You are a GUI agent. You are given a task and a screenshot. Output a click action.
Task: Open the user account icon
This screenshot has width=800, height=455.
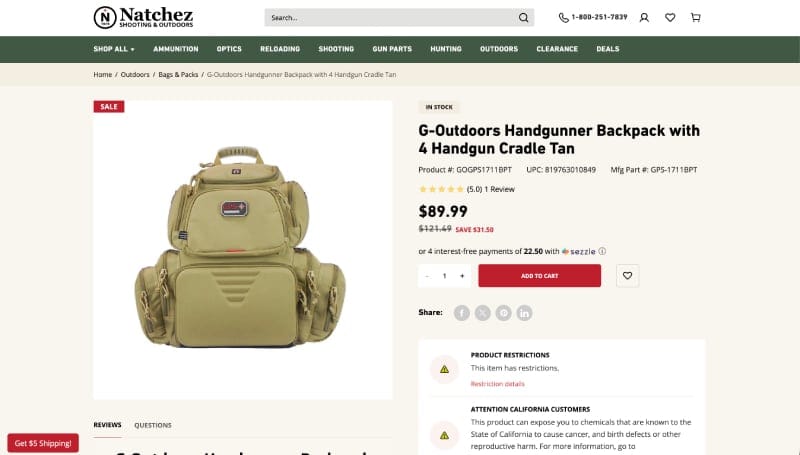pyautogui.click(x=644, y=18)
